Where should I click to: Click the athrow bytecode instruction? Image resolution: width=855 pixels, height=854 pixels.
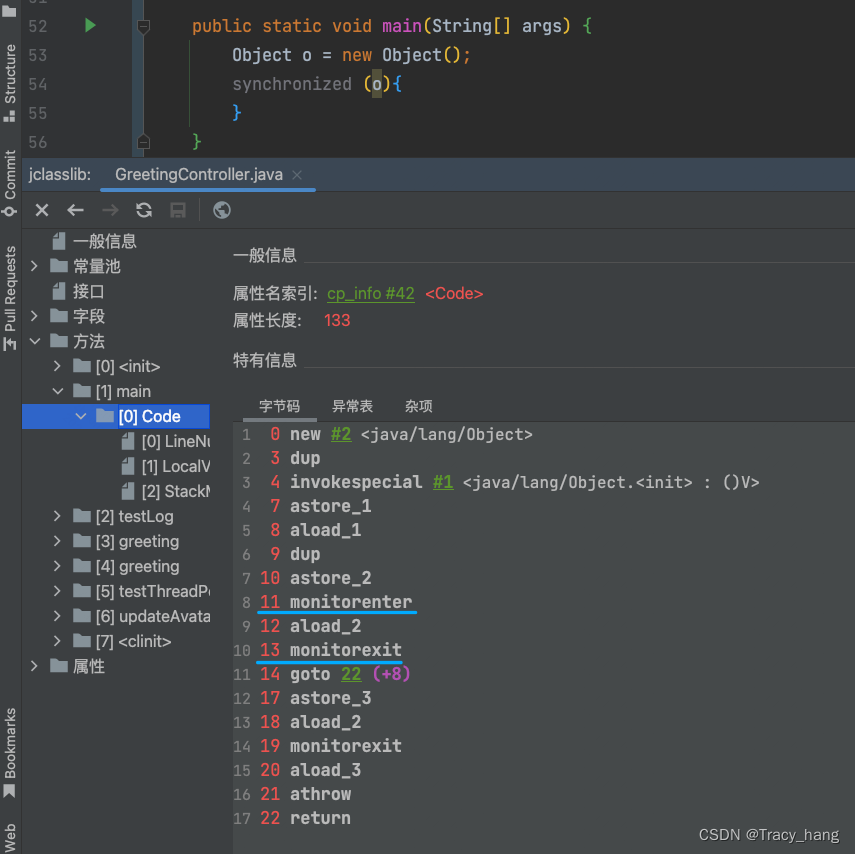321,794
